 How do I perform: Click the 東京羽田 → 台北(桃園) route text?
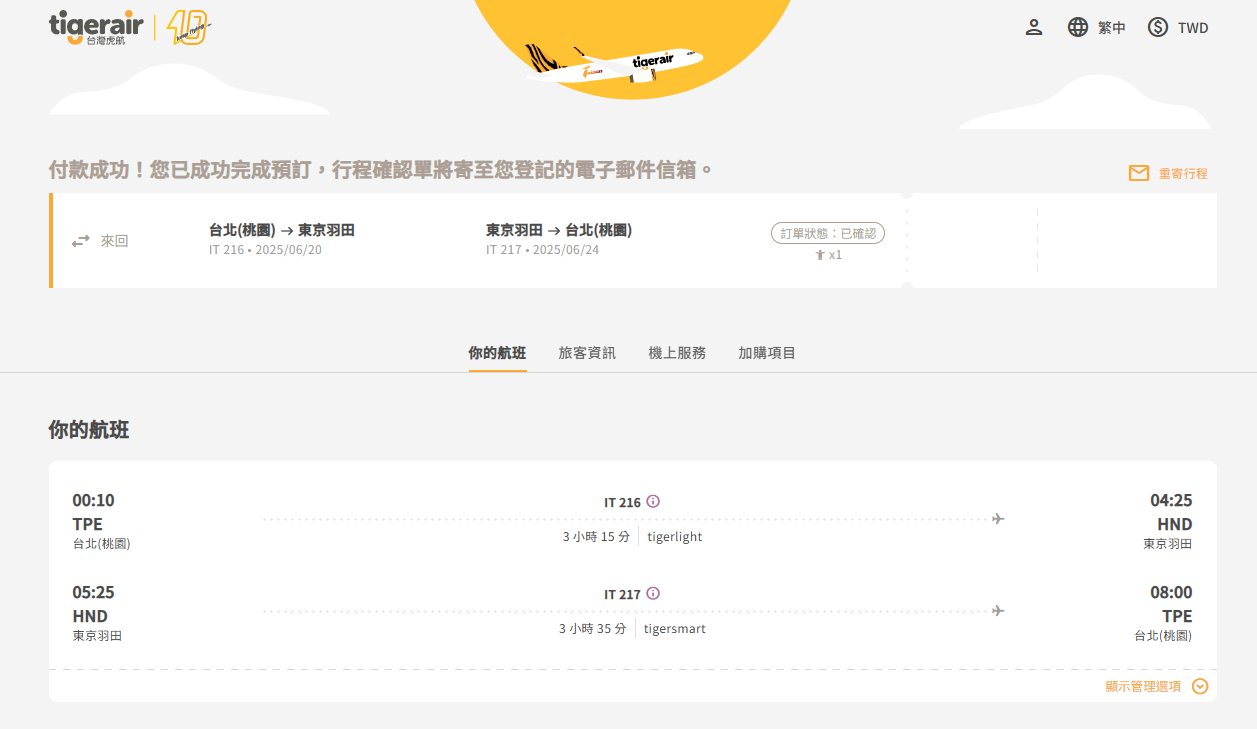pyautogui.click(x=559, y=230)
